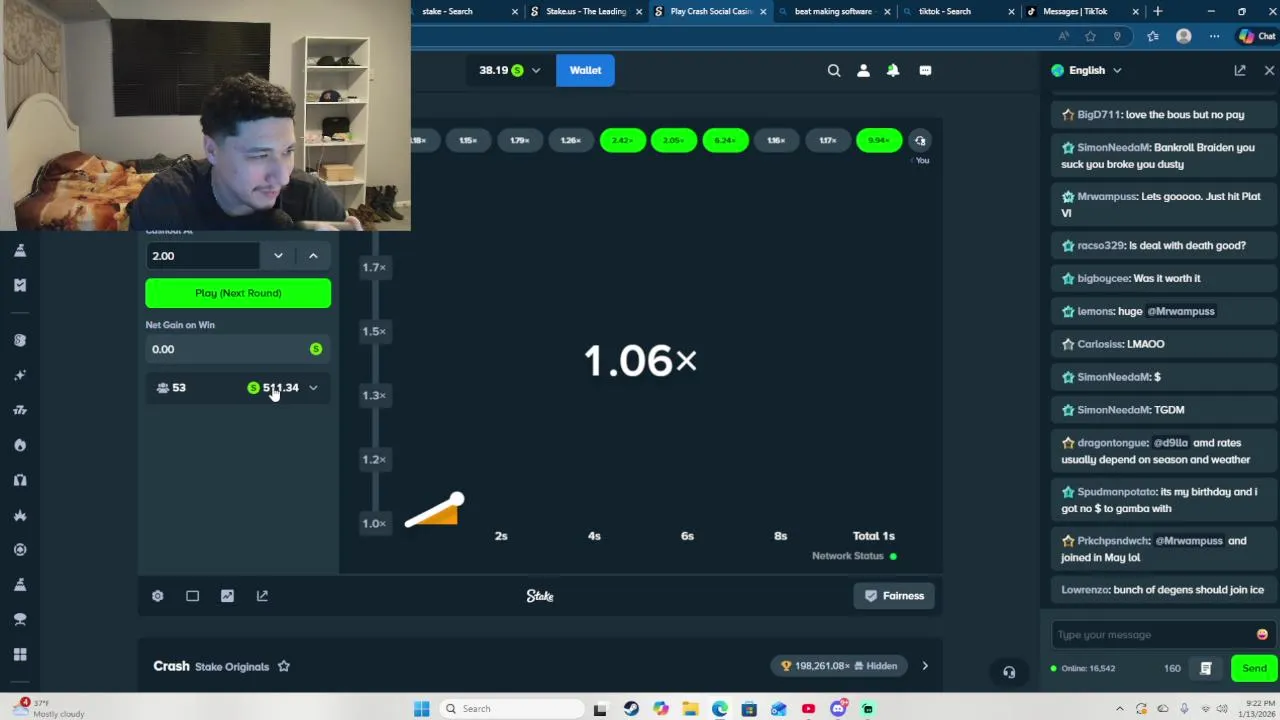Open the 2.42x previous round result
This screenshot has height=720, width=1280.
click(622, 141)
